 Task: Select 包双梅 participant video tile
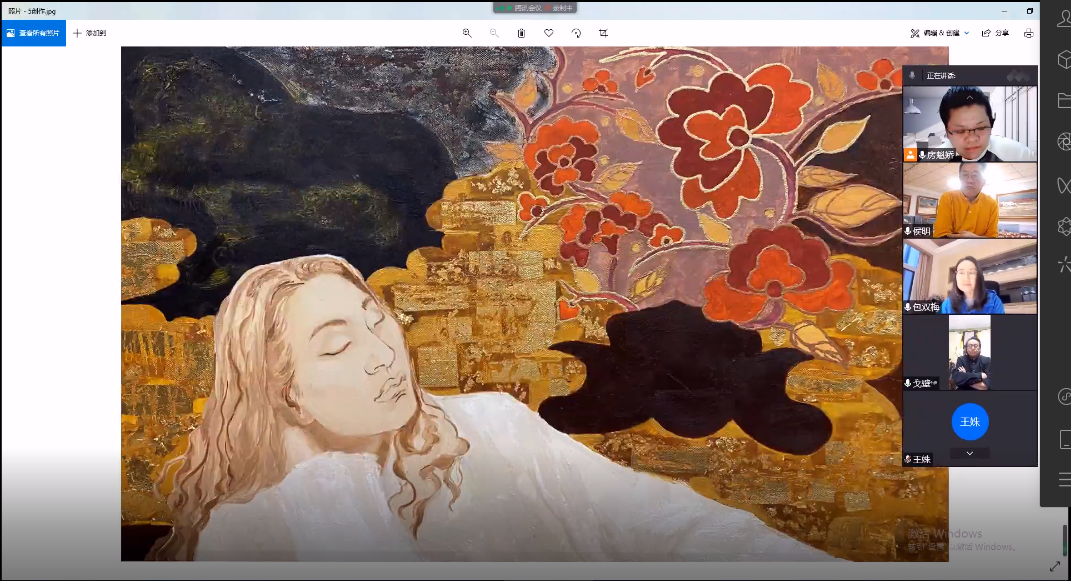point(970,277)
